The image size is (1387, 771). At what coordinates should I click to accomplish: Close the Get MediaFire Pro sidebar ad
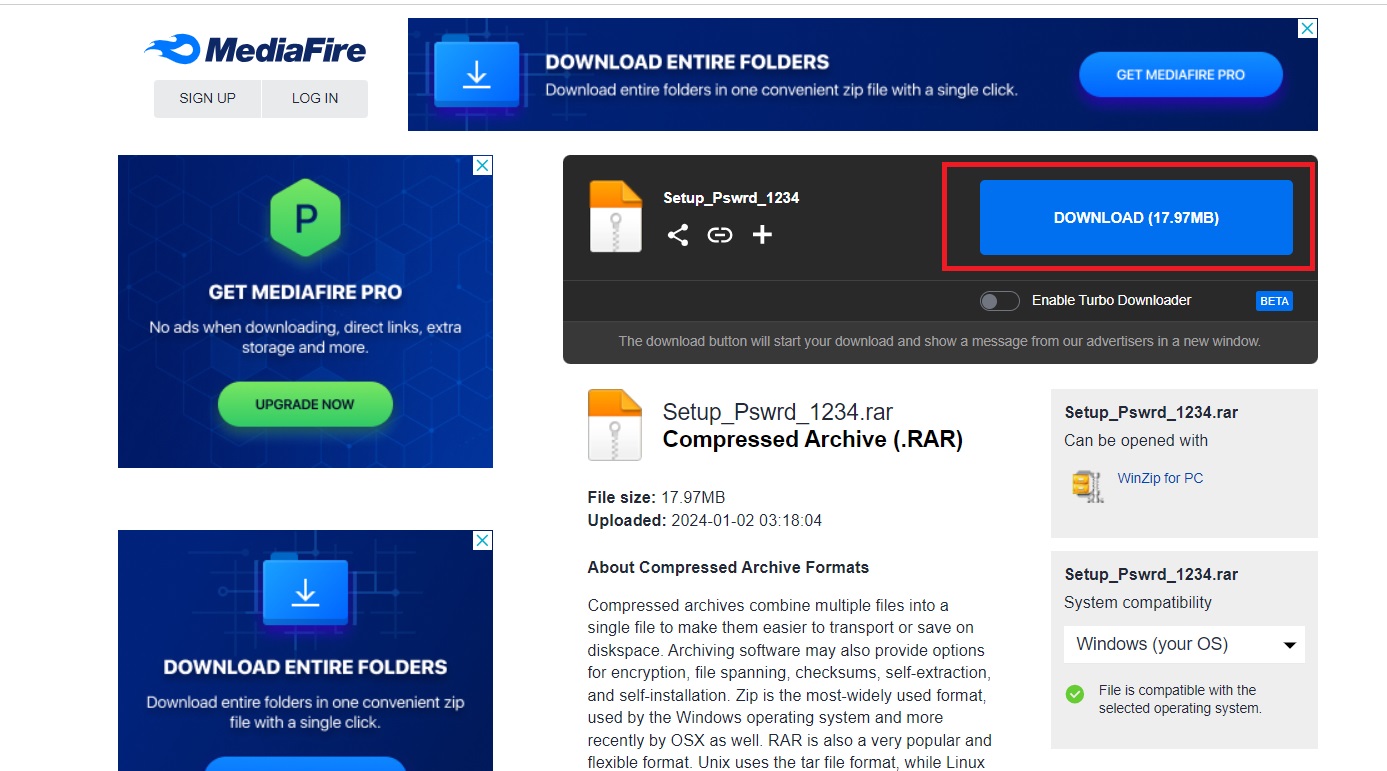482,165
